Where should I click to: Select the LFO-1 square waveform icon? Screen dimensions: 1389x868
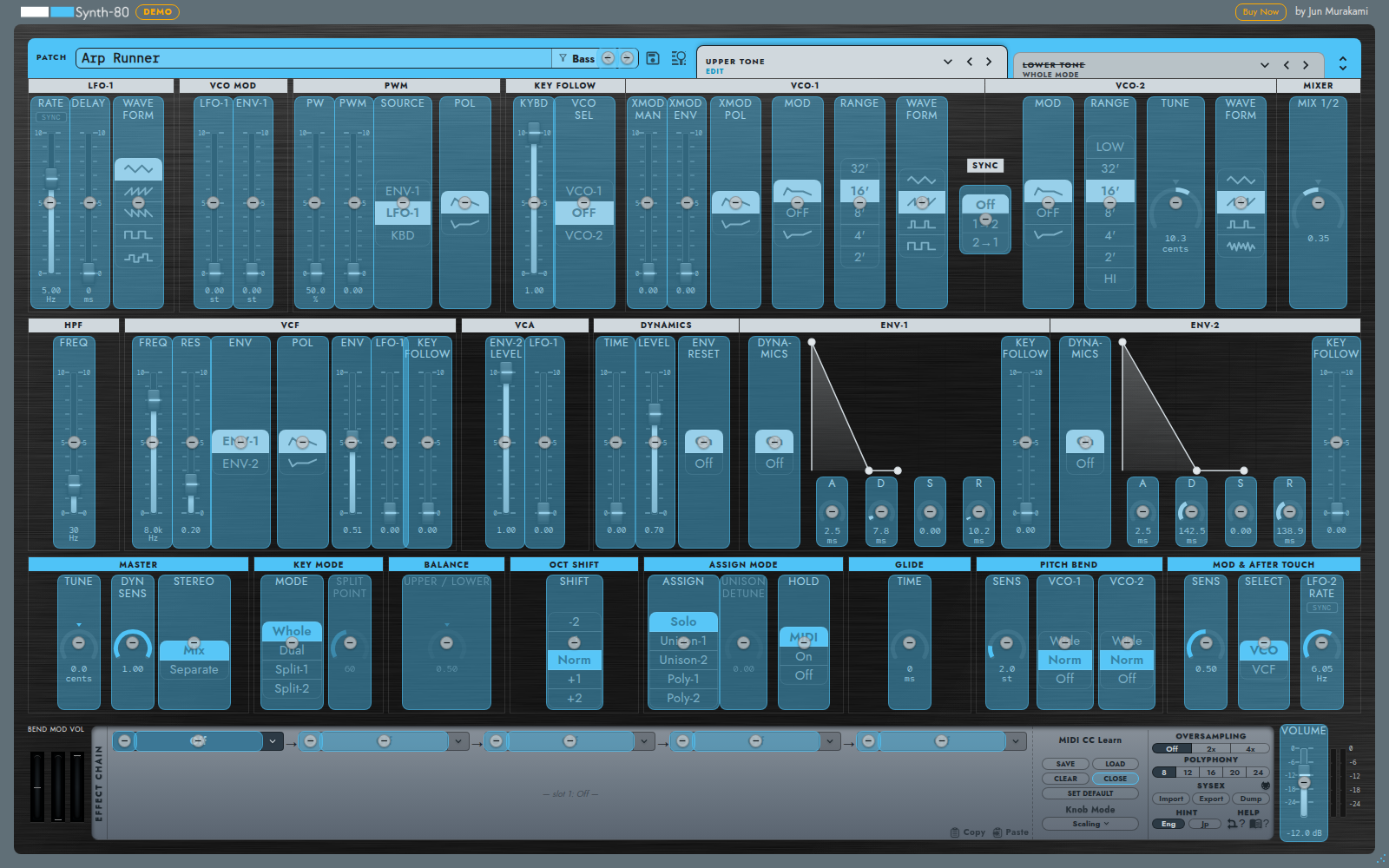(138, 235)
